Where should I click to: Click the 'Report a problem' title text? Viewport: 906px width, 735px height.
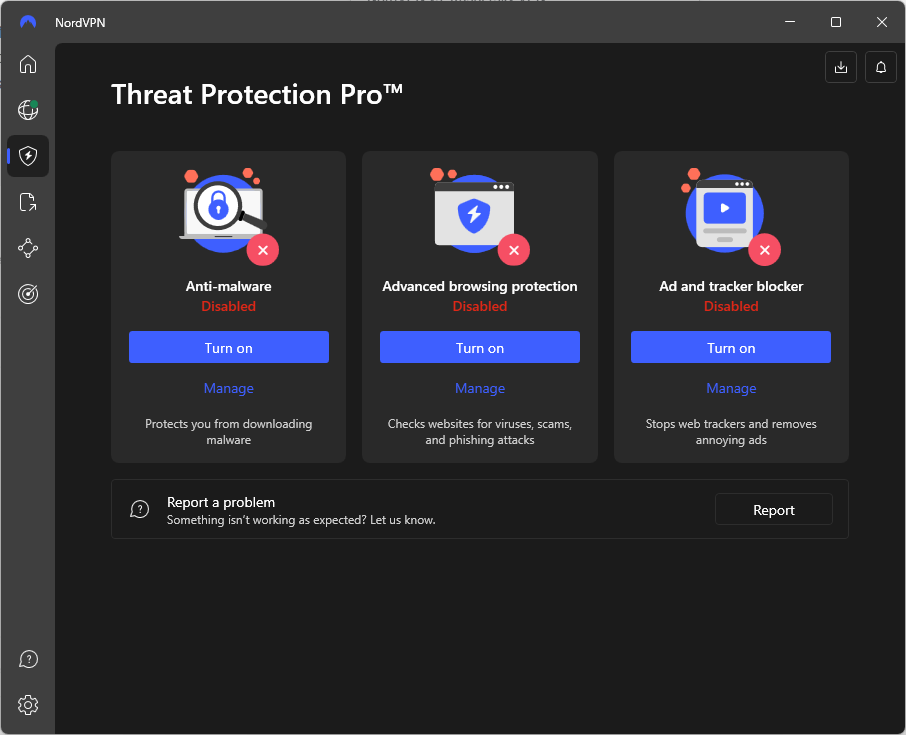[221, 502]
